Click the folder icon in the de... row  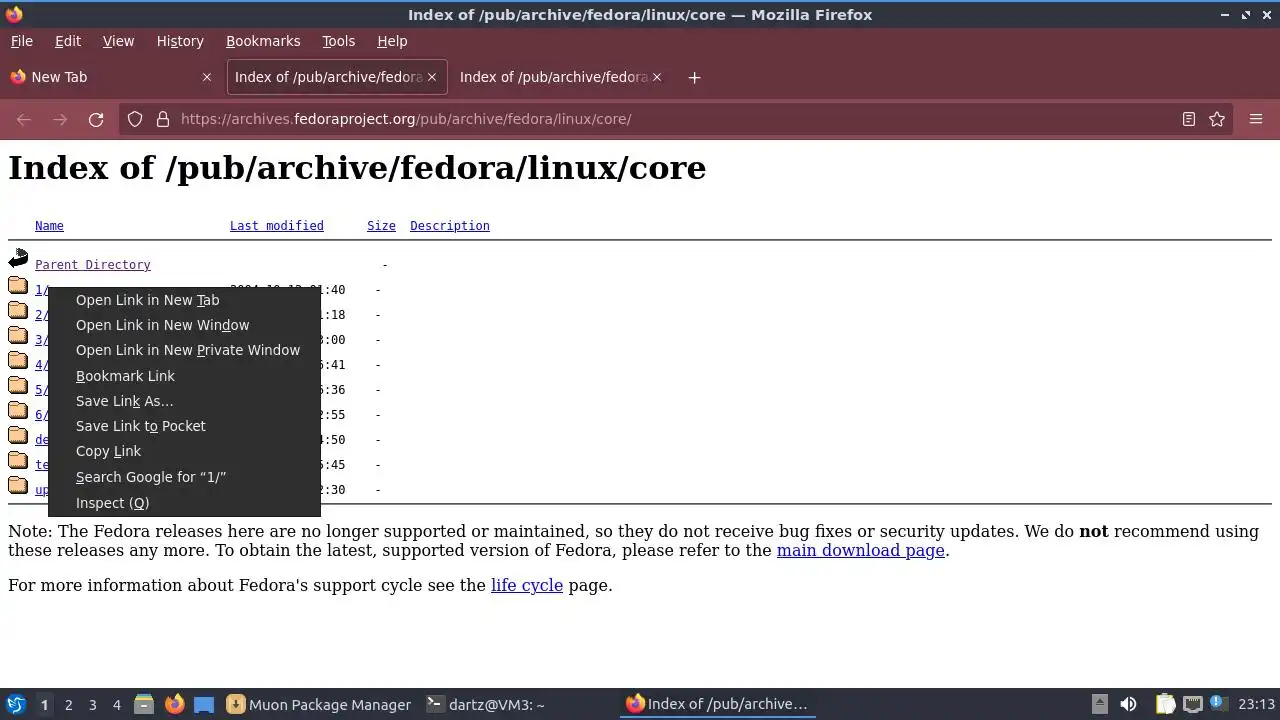pos(18,436)
